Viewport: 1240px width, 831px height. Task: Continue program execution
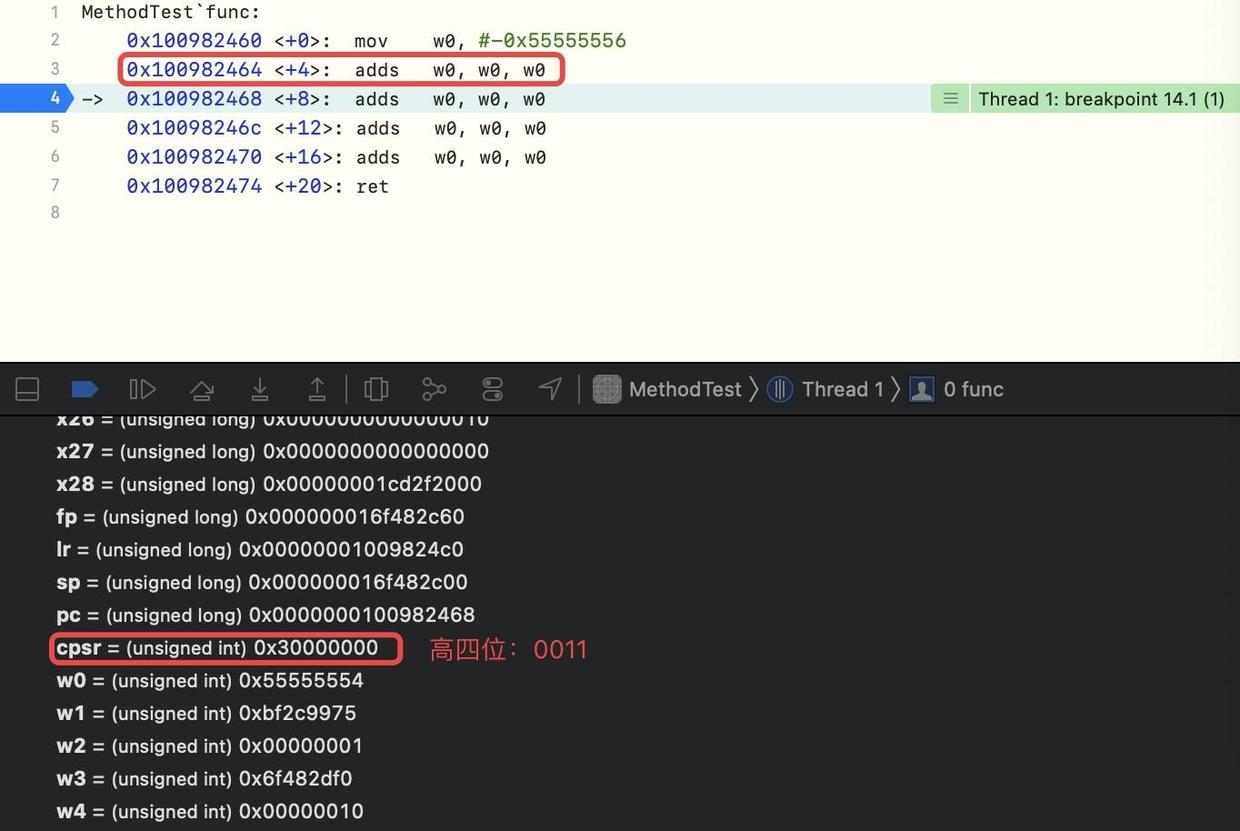tap(142, 389)
